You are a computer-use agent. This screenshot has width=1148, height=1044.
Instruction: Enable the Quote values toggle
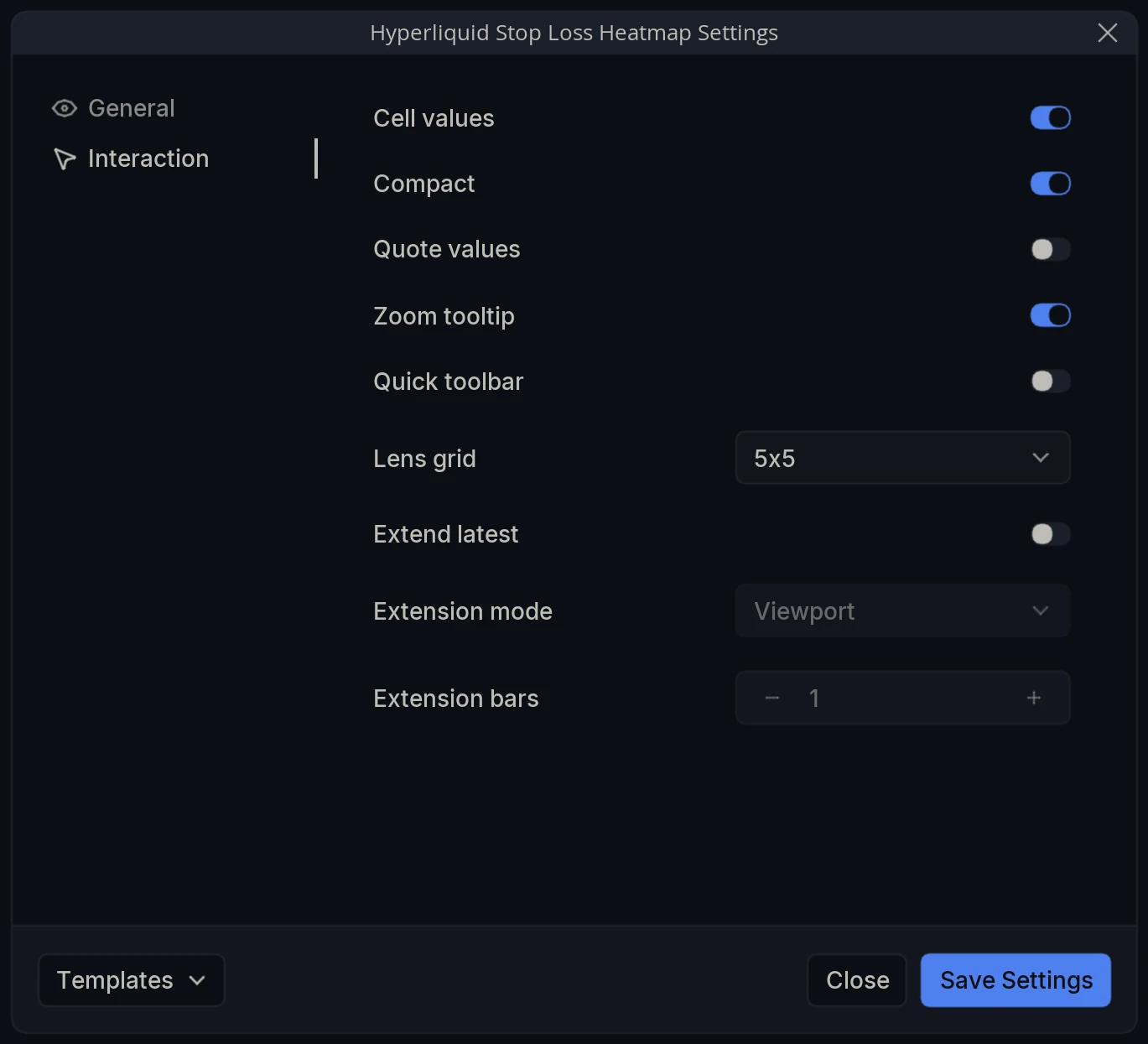click(1050, 249)
